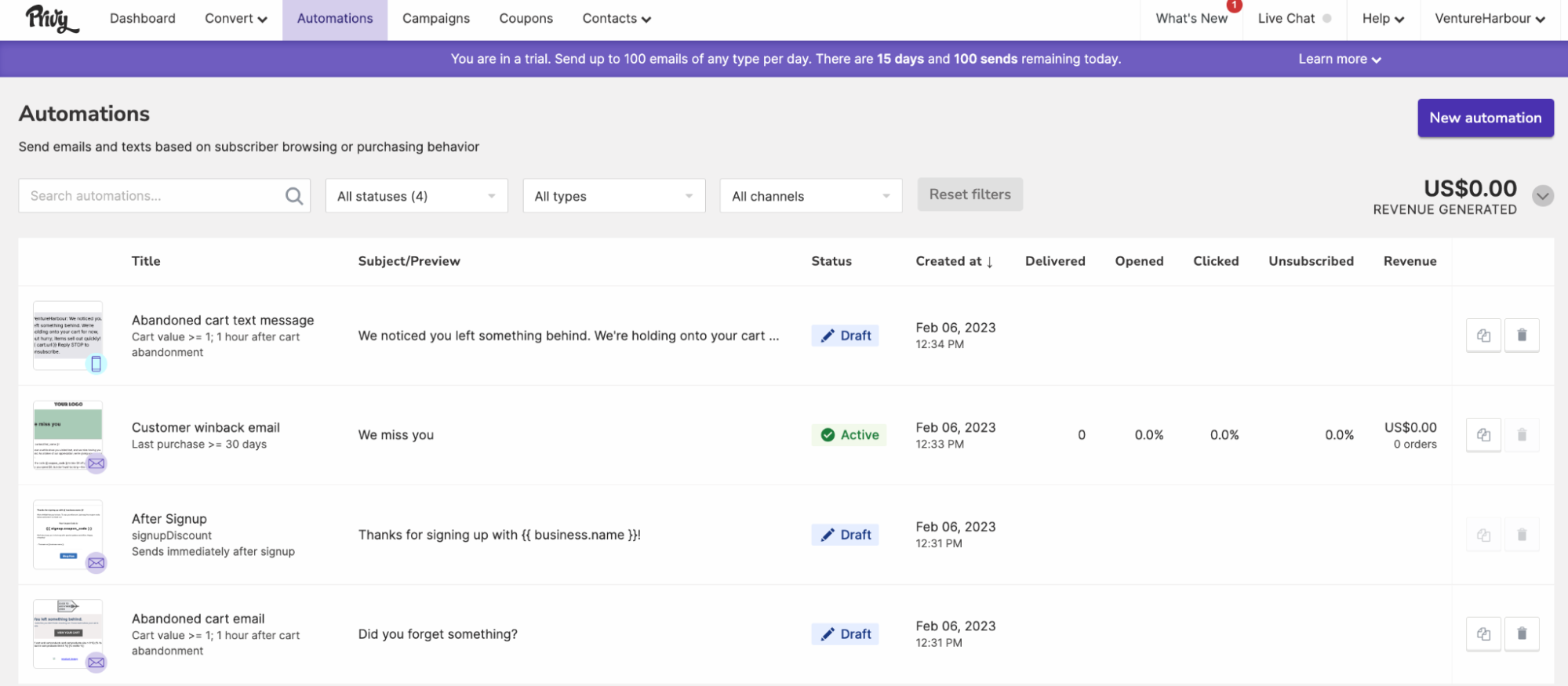Delete the Abandoned cart email automation

coord(1521,634)
